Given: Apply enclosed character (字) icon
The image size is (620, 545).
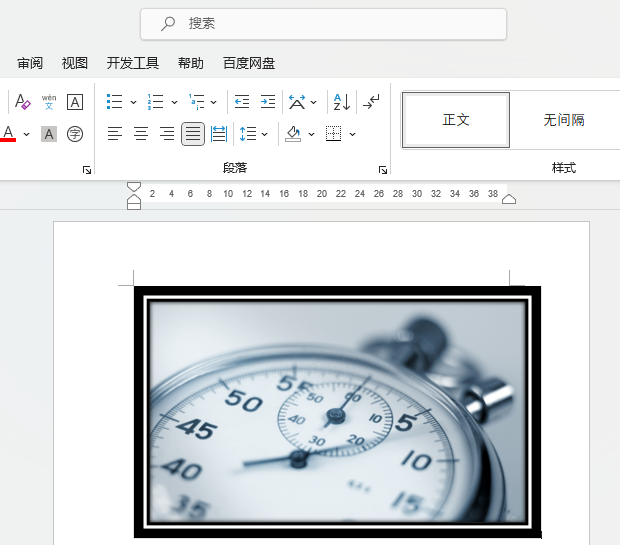Looking at the screenshot, I should pyautogui.click(x=75, y=134).
